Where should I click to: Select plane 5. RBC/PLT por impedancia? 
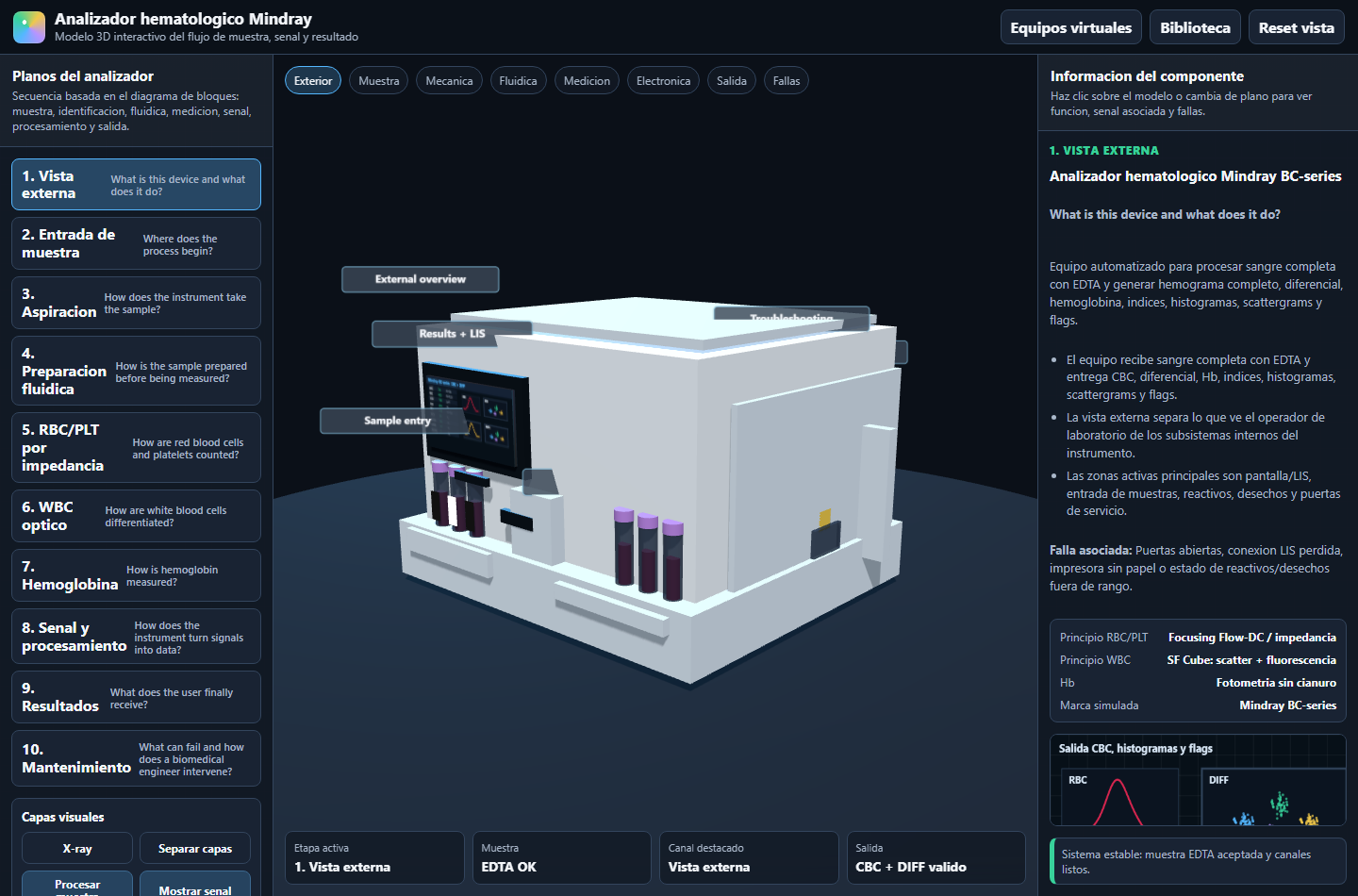(136, 447)
